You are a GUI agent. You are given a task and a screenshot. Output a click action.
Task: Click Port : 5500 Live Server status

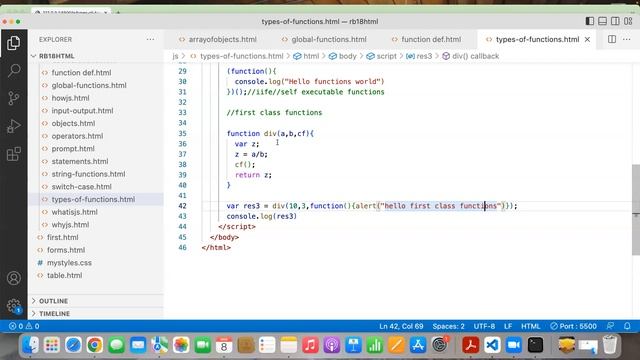573,326
